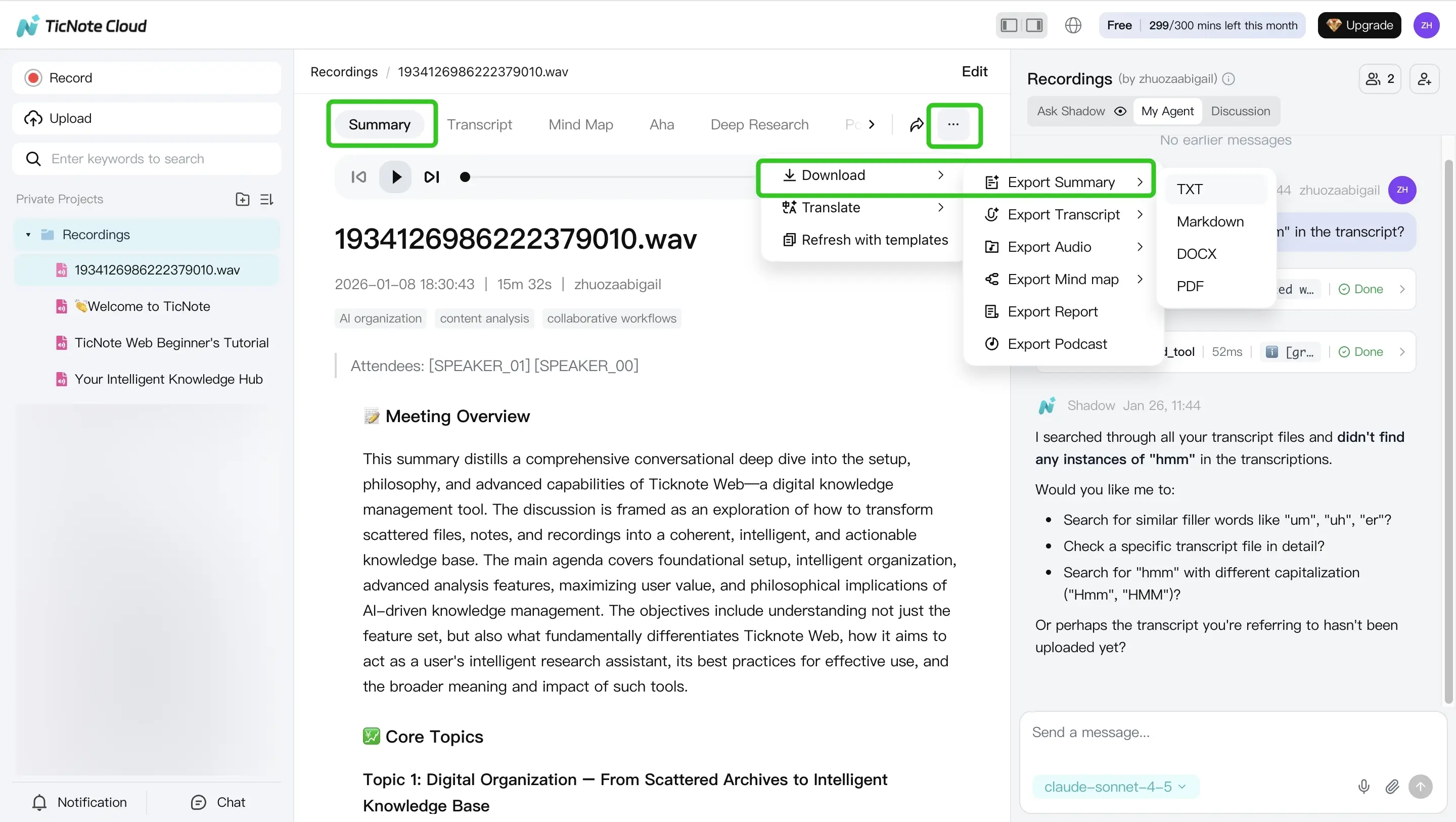This screenshot has width=1456, height=822.
Task: Toggle the eye visibility next to Ask Shadow
Action: [x=1120, y=111]
